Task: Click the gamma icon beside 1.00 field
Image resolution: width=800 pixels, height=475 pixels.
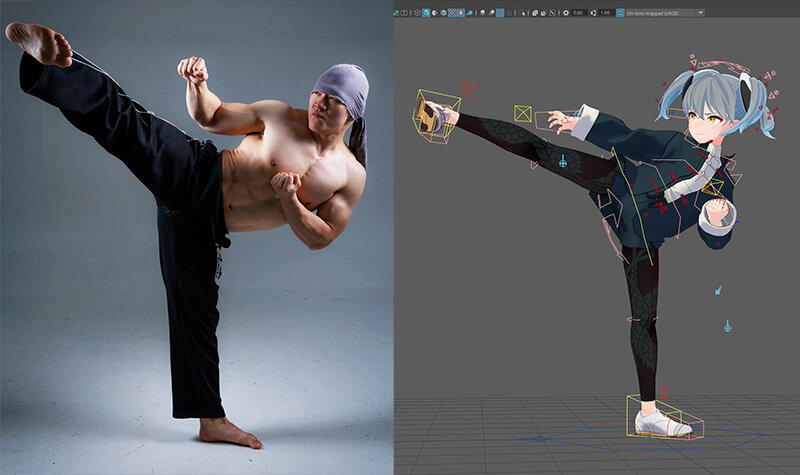Action: tap(593, 12)
